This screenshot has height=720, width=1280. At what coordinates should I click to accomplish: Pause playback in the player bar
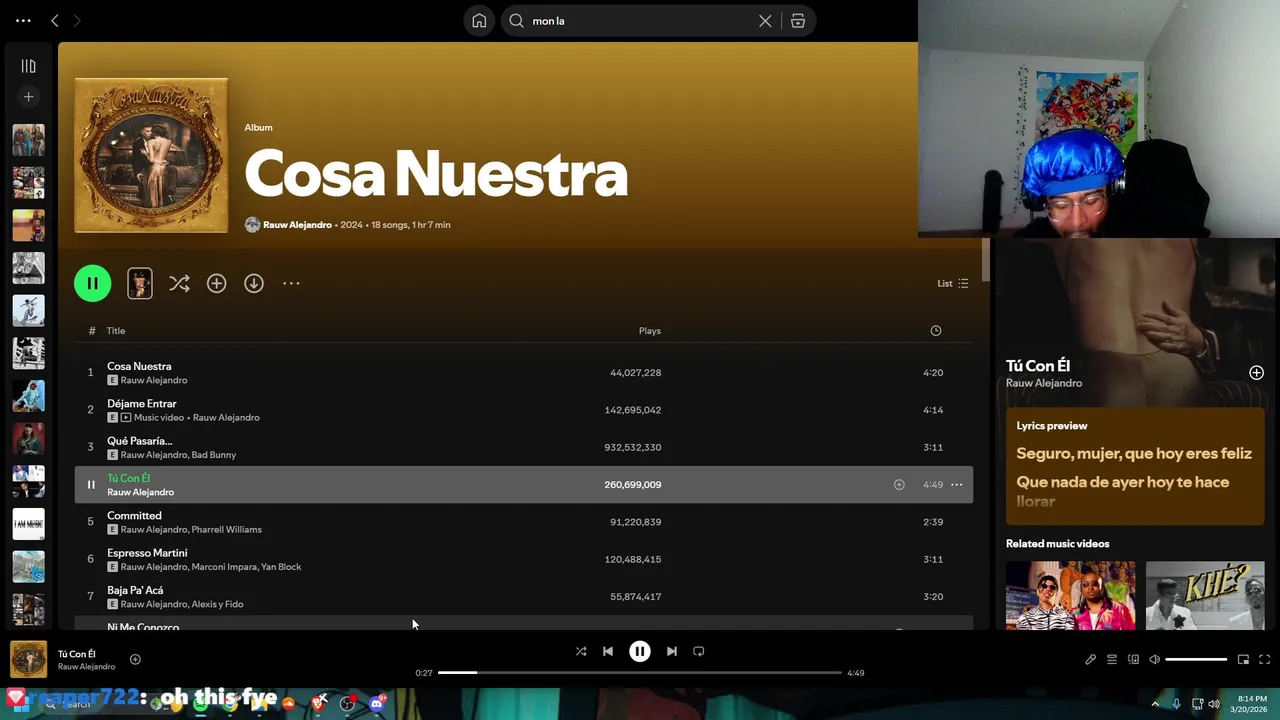[x=639, y=651]
